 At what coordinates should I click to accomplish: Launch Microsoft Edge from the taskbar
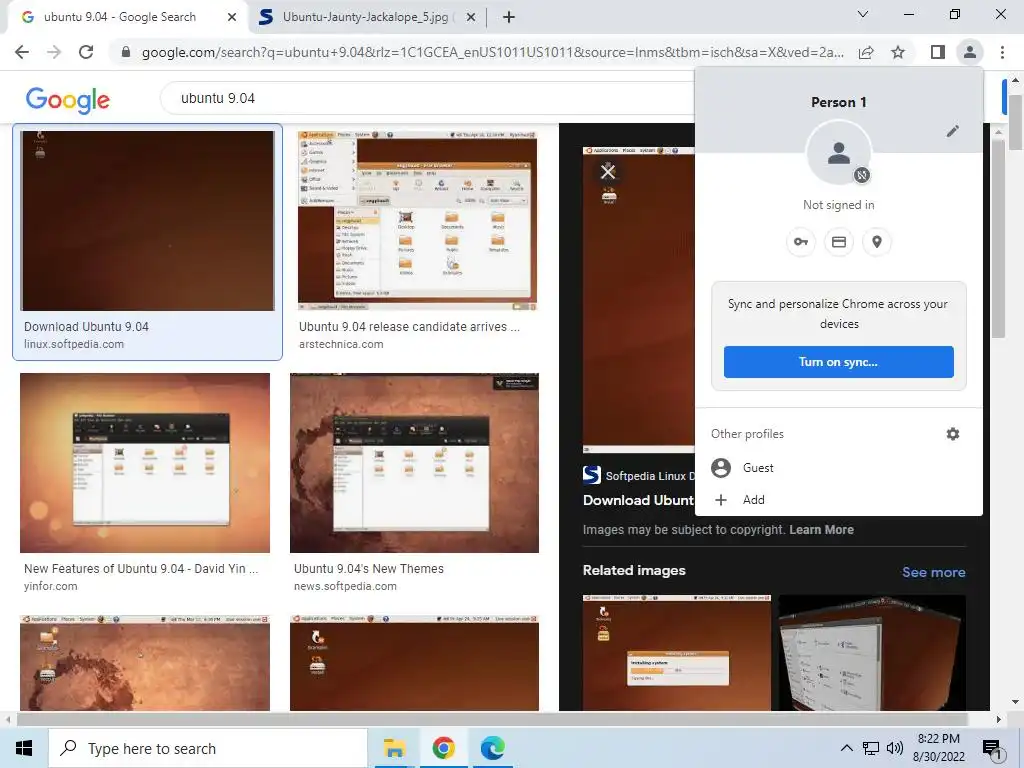492,748
